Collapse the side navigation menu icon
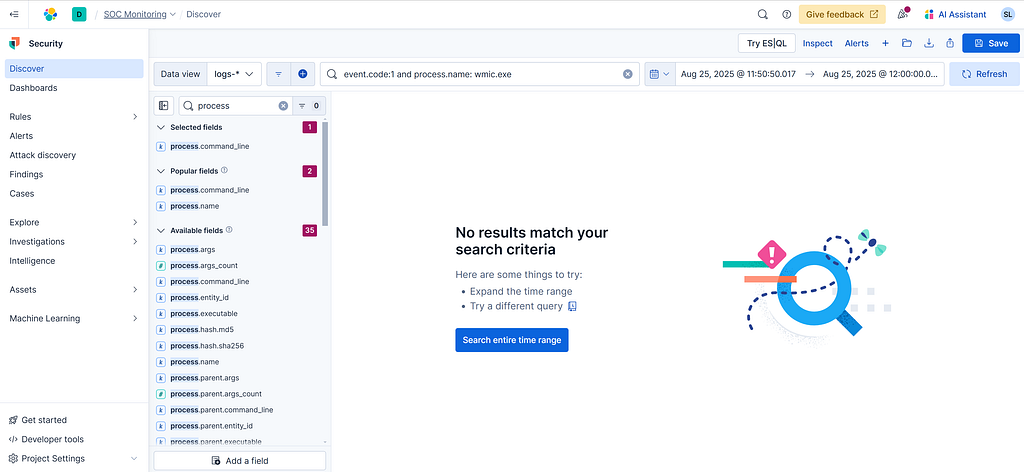 click(x=13, y=14)
